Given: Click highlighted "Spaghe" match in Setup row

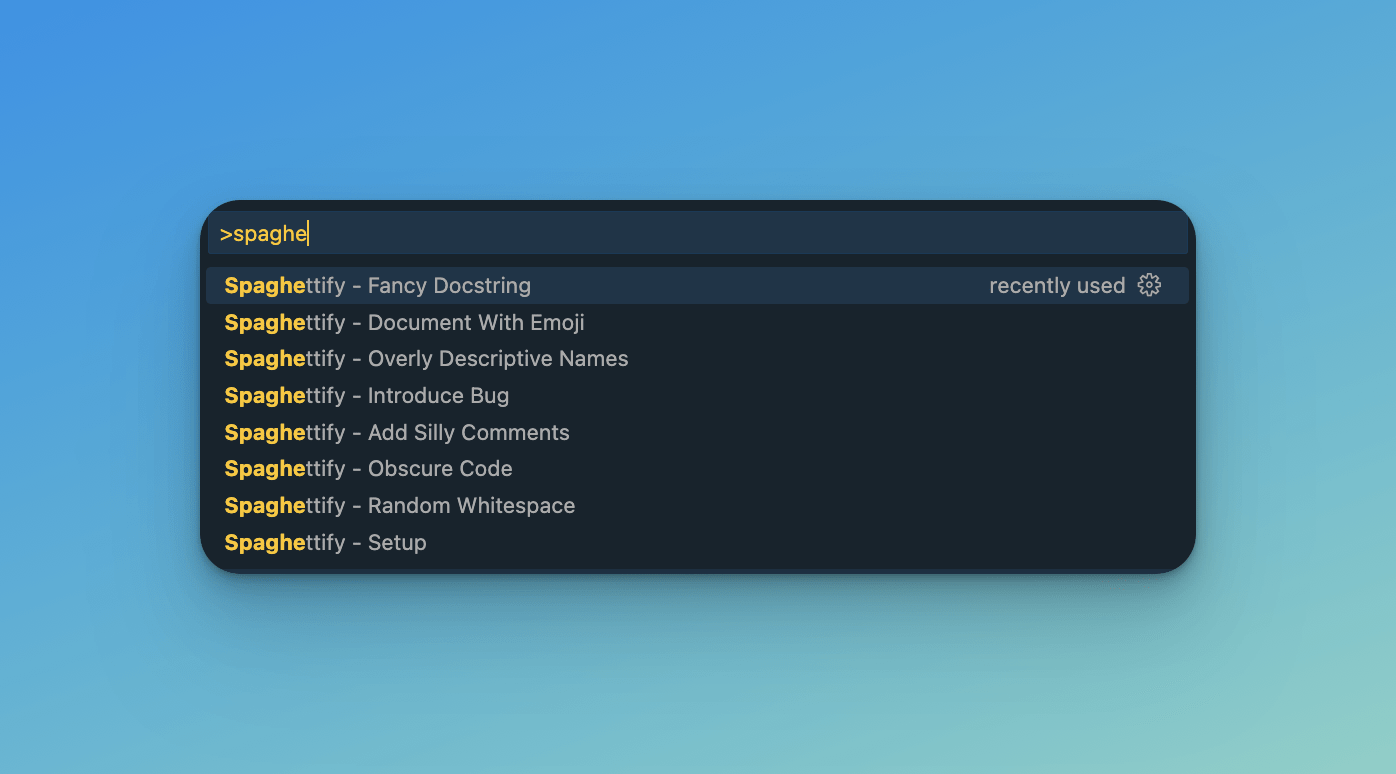Looking at the screenshot, I should point(264,543).
